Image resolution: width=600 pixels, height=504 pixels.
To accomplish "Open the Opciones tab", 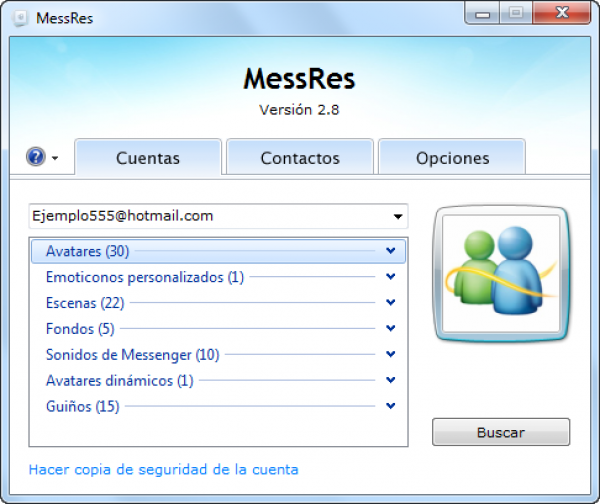I will click(x=452, y=157).
